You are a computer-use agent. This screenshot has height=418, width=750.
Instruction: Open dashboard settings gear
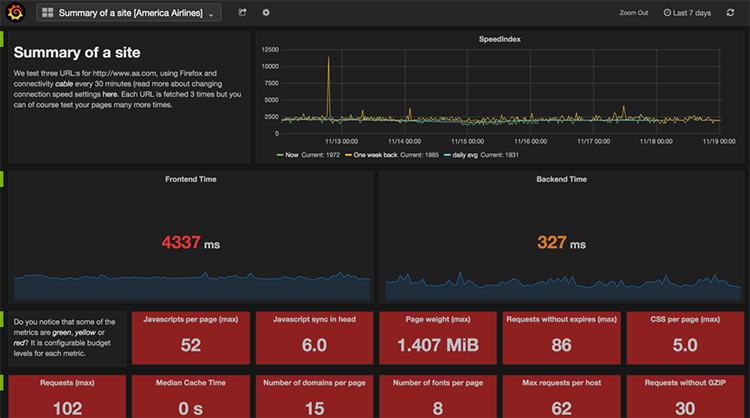pyautogui.click(x=266, y=12)
